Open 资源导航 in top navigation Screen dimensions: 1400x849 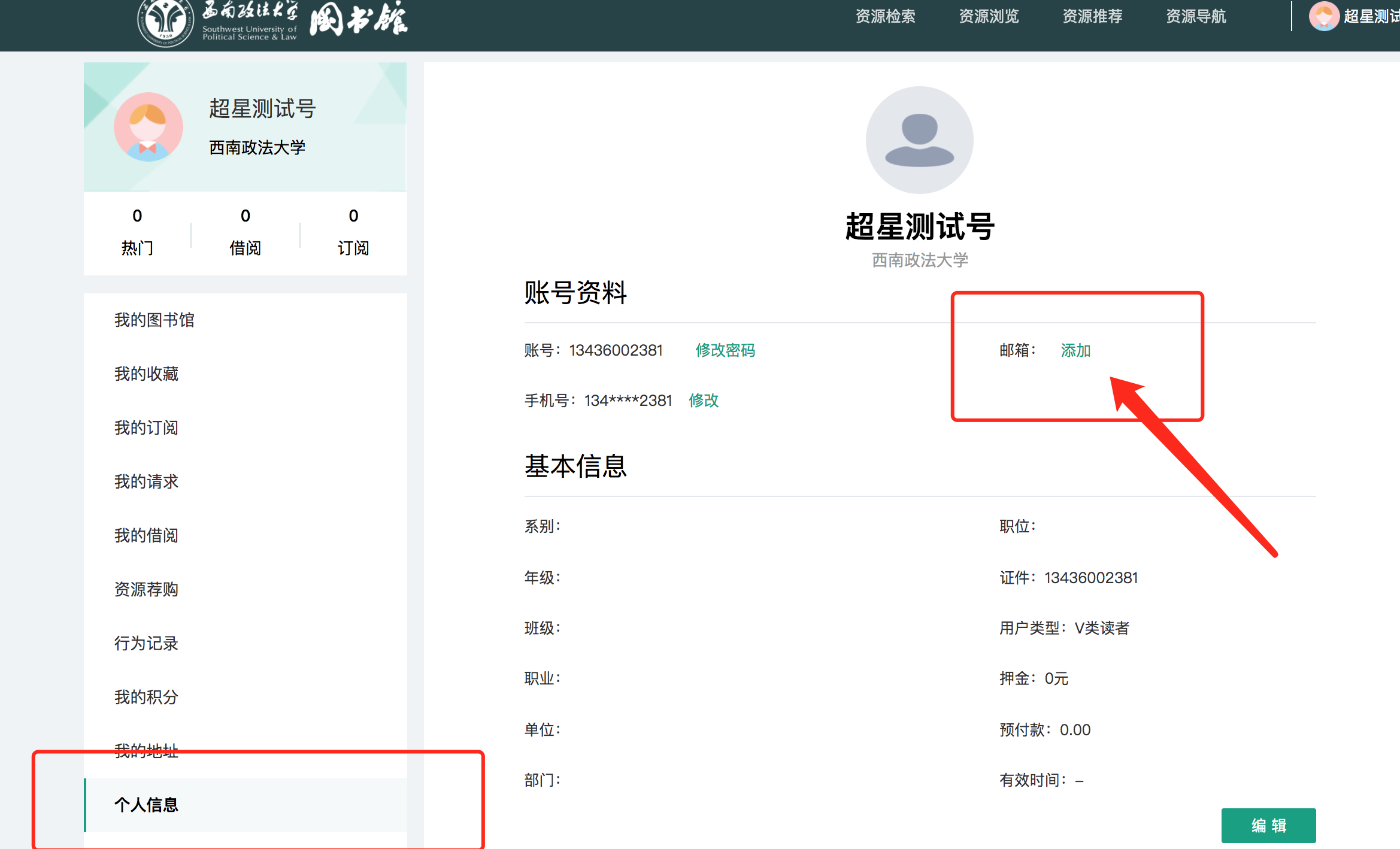tap(1196, 16)
